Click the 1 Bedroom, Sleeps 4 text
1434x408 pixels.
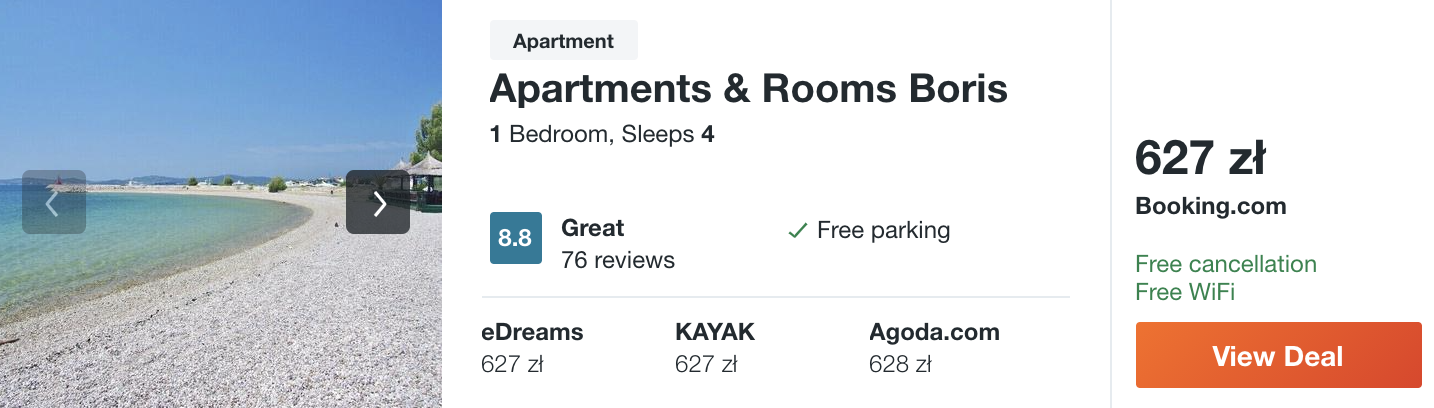pos(602,134)
